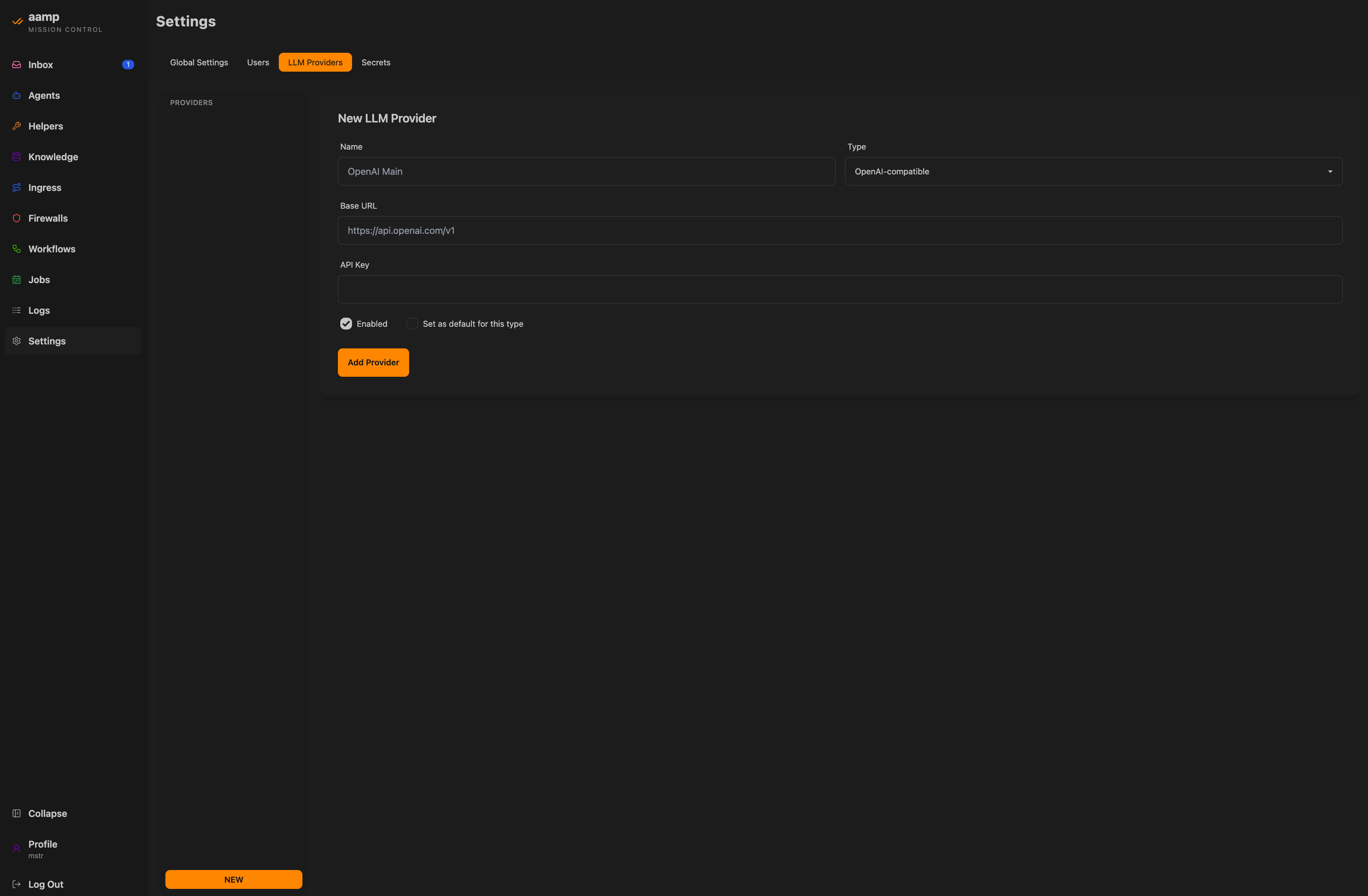This screenshot has height=896, width=1368.
Task: Go to Knowledge via sidebar label
Action: 54,157
